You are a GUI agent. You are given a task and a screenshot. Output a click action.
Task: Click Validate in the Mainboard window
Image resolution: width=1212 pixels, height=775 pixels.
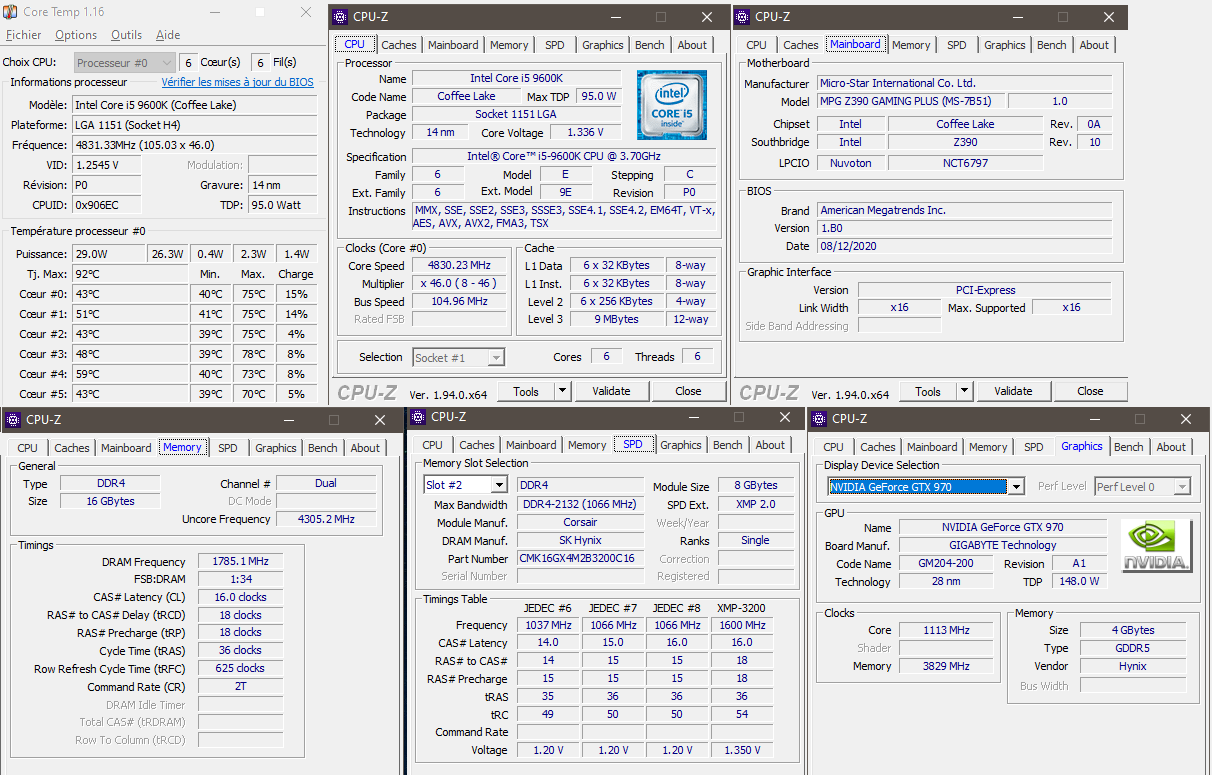(x=1013, y=391)
